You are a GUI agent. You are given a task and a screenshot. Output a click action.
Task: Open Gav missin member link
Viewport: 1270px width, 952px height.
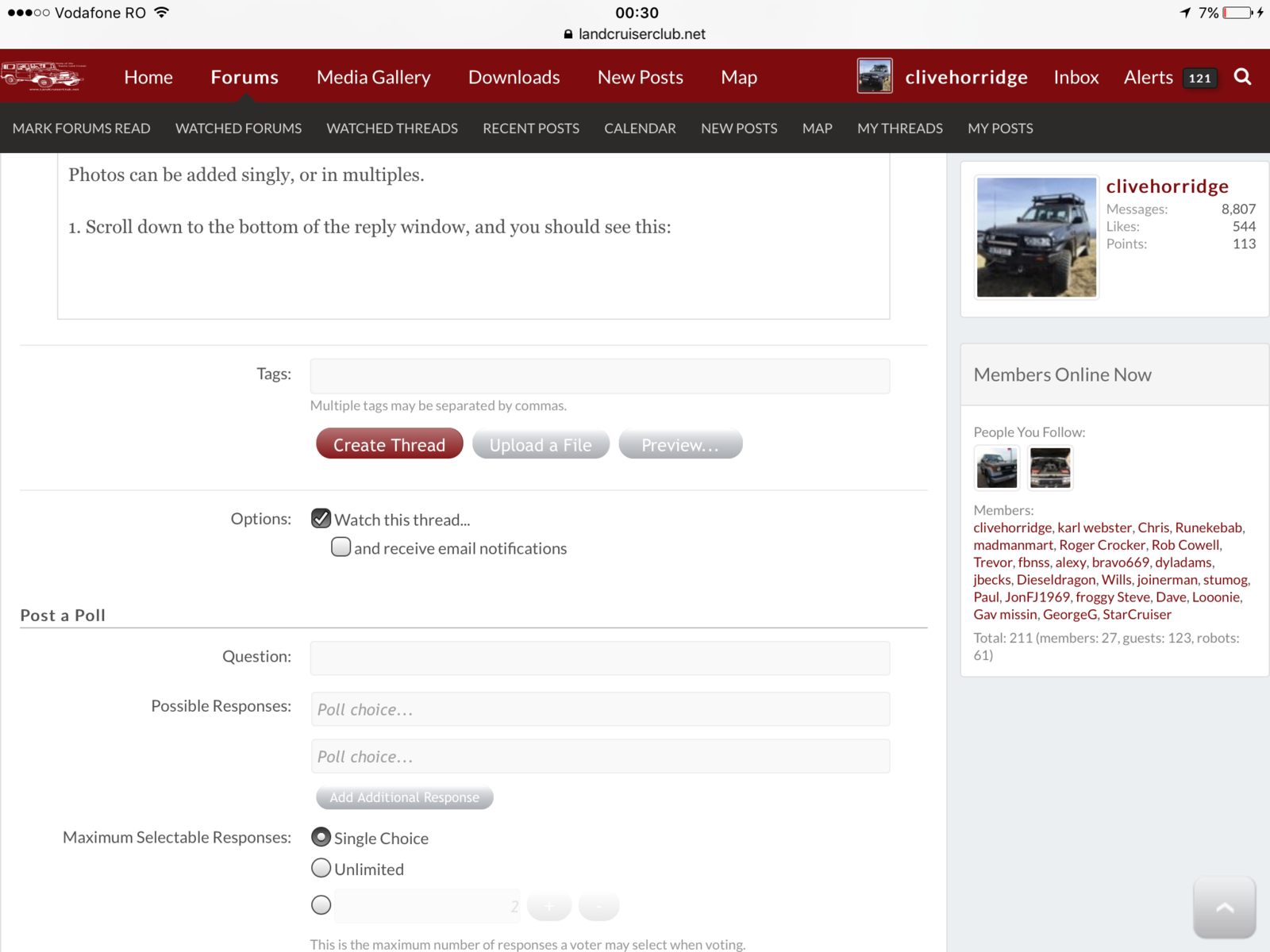coord(1005,615)
